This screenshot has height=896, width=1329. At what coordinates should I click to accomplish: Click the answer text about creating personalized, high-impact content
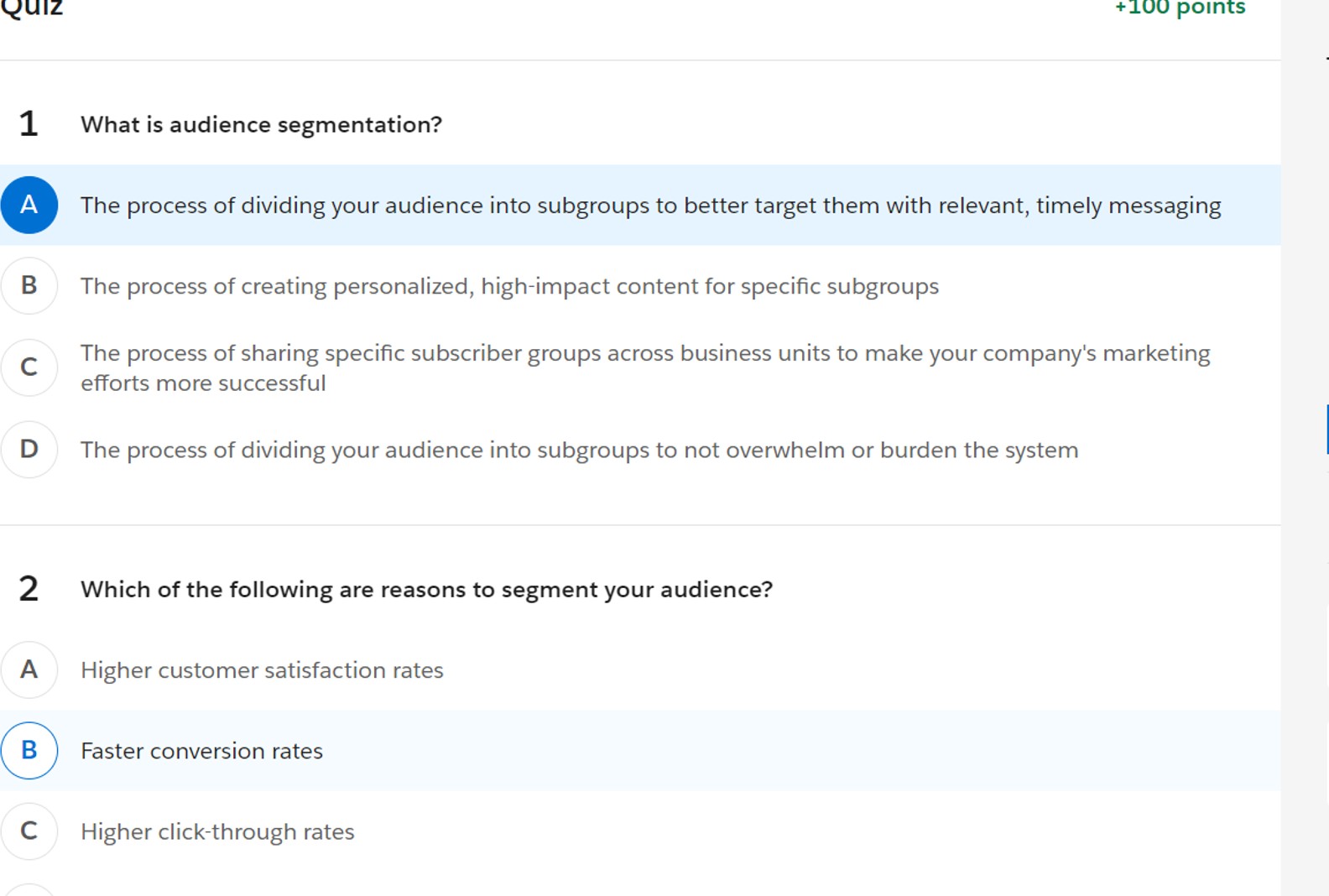[x=509, y=285]
